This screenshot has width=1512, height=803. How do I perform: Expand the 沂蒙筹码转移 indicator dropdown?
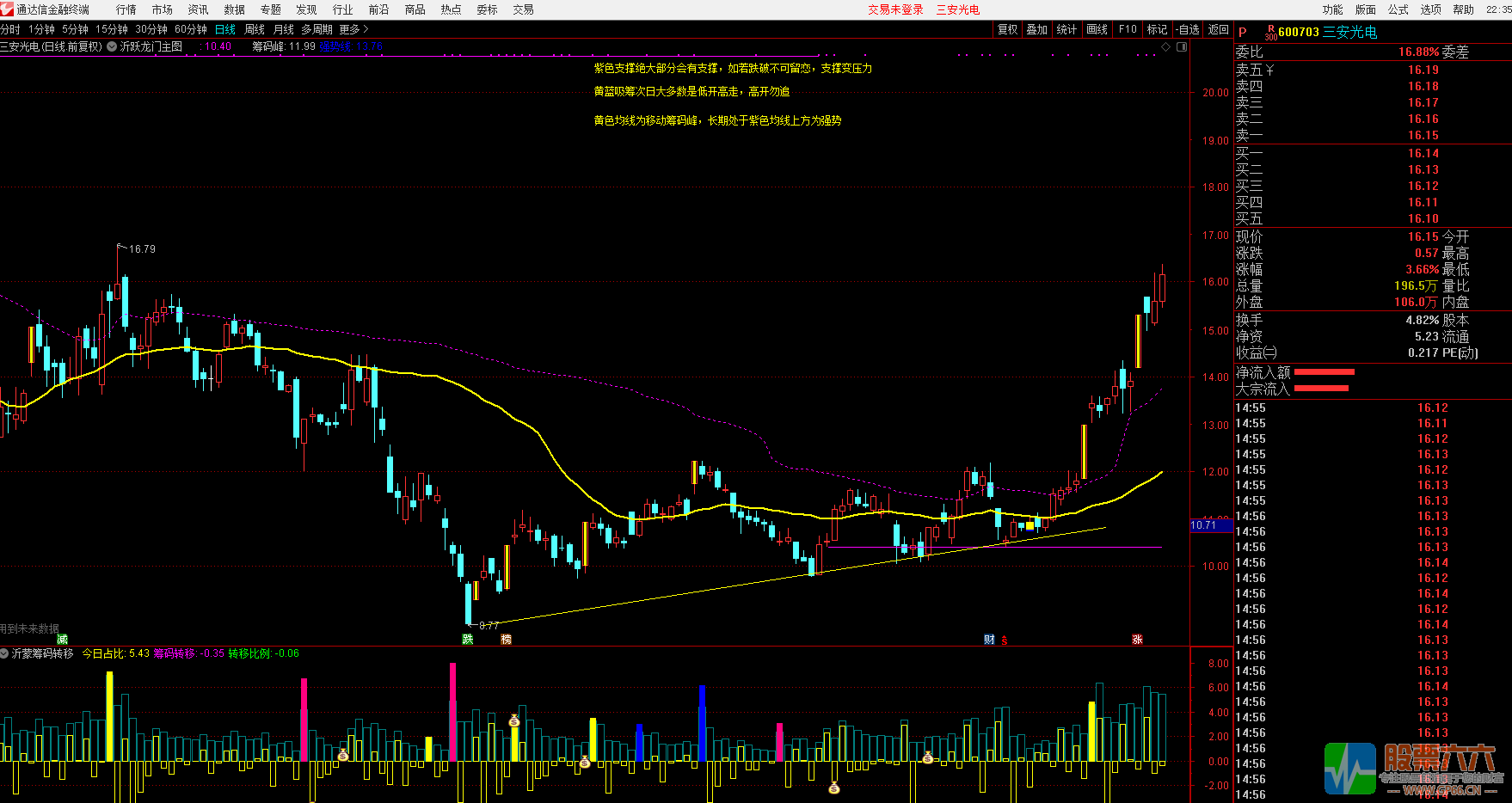click(5, 653)
